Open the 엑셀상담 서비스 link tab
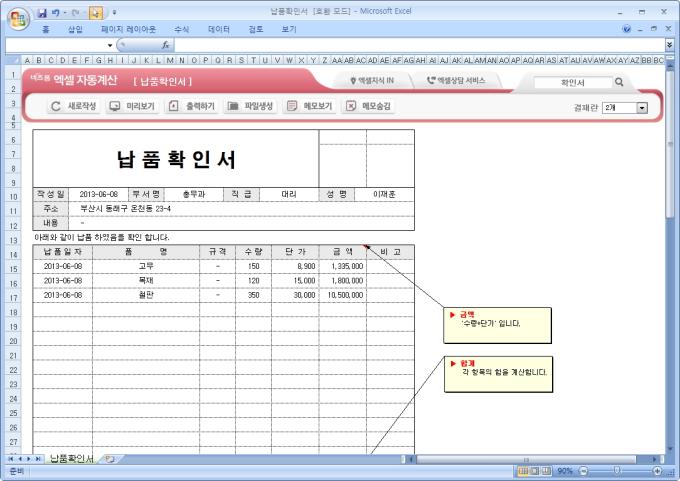 coord(456,80)
